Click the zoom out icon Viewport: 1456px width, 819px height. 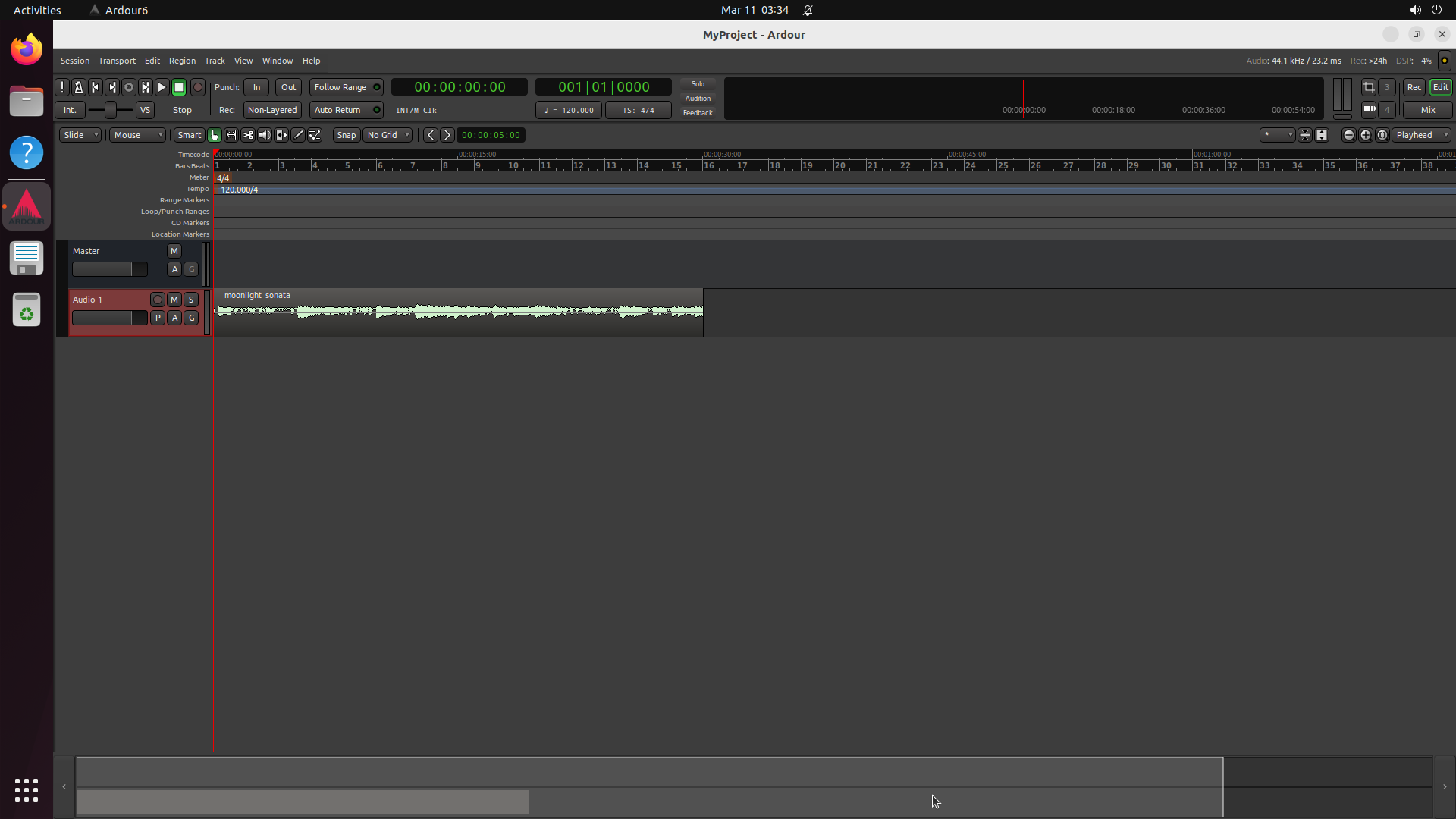coord(1348,135)
